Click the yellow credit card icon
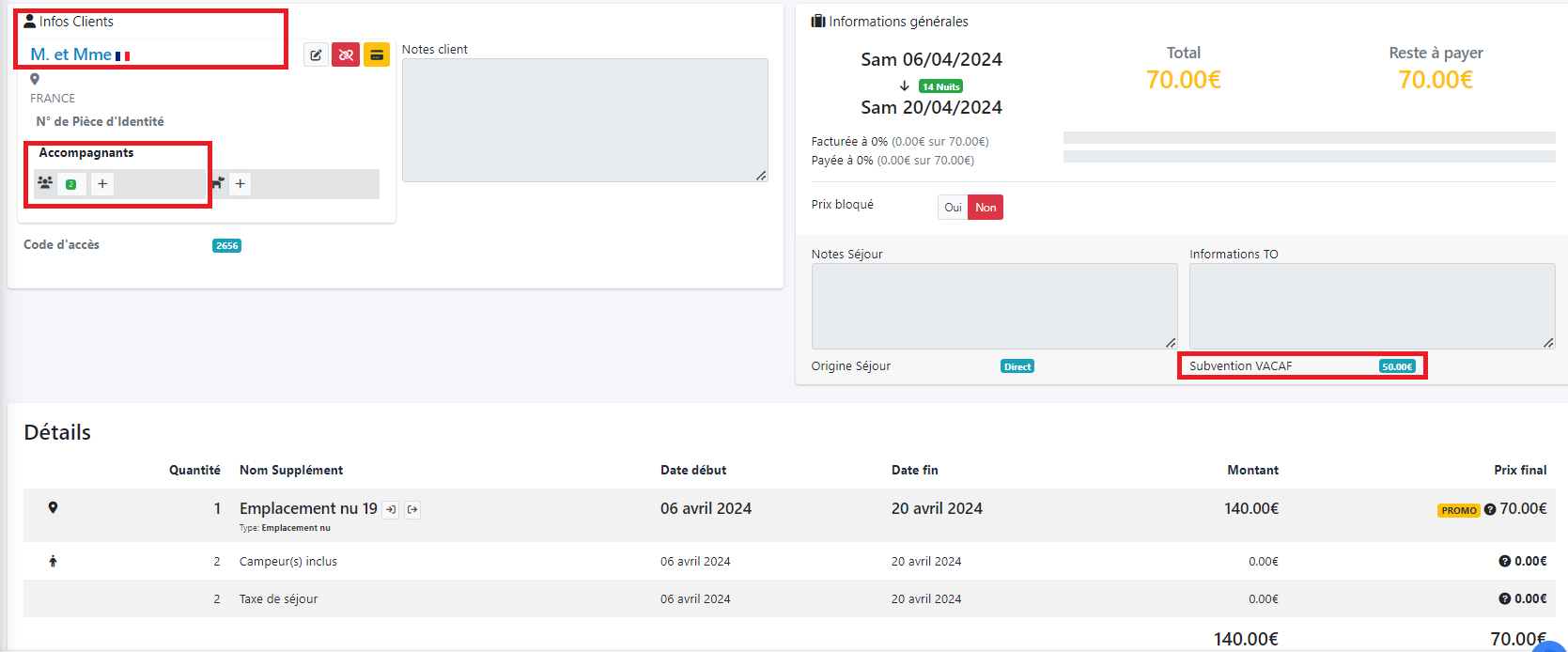This screenshot has width=1568, height=652. coord(377,55)
